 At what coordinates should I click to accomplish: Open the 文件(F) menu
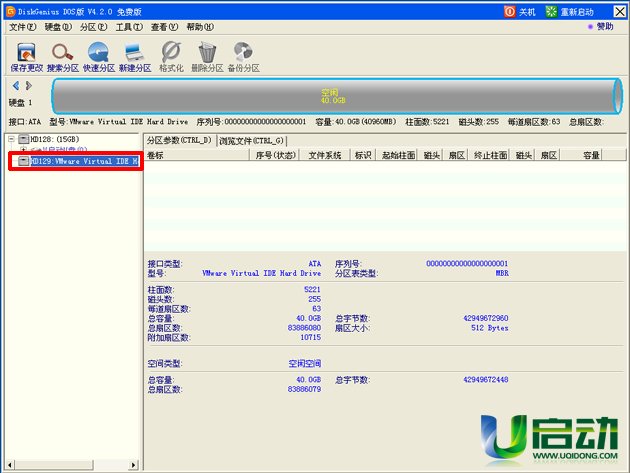22,27
